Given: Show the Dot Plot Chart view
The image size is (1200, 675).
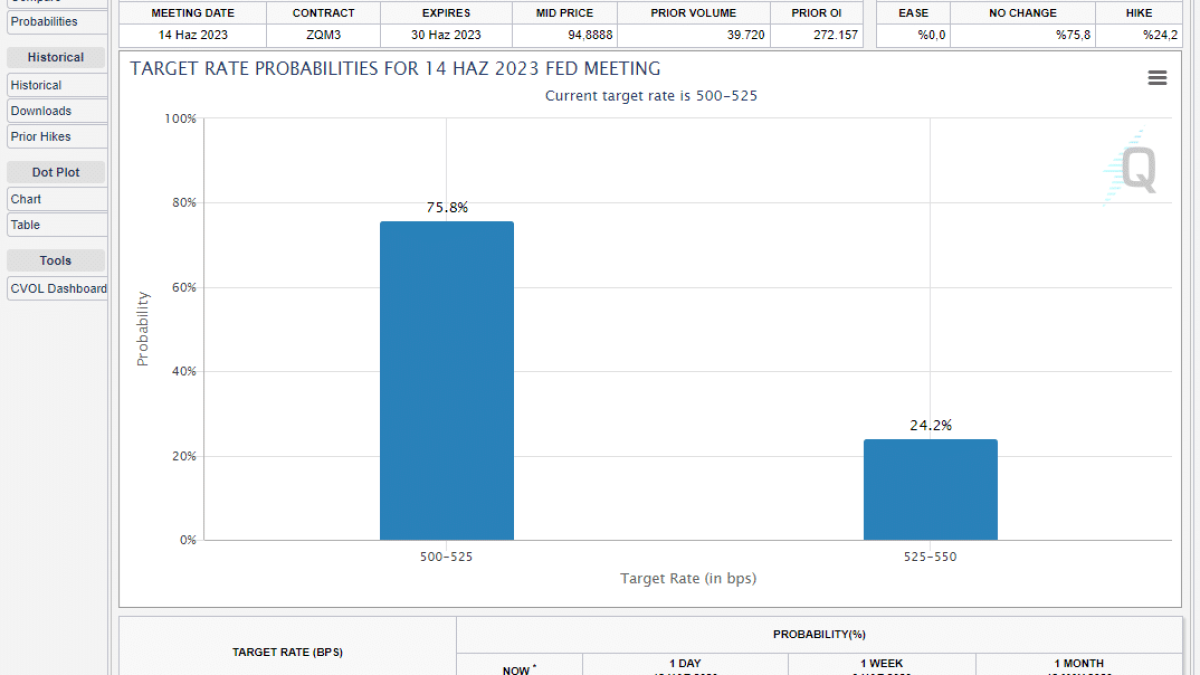Looking at the screenshot, I should [27, 199].
